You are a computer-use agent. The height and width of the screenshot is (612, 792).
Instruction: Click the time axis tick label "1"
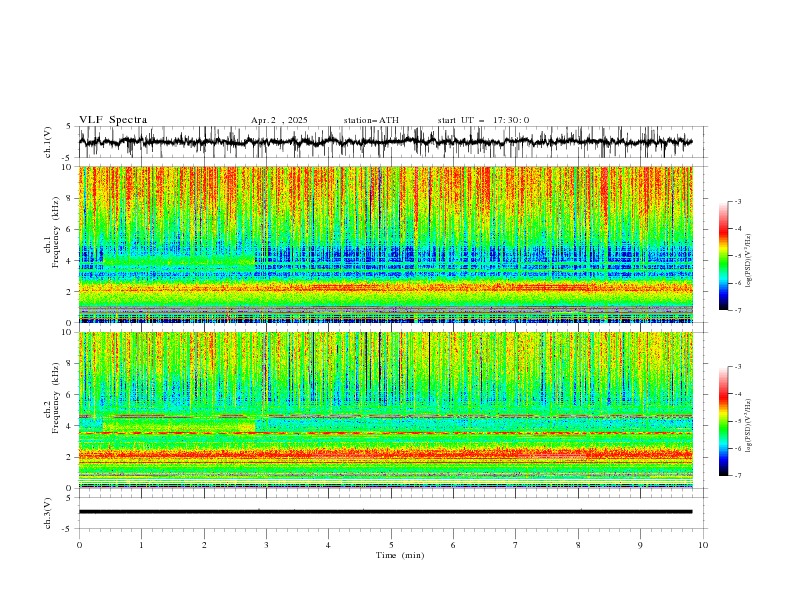click(x=141, y=545)
